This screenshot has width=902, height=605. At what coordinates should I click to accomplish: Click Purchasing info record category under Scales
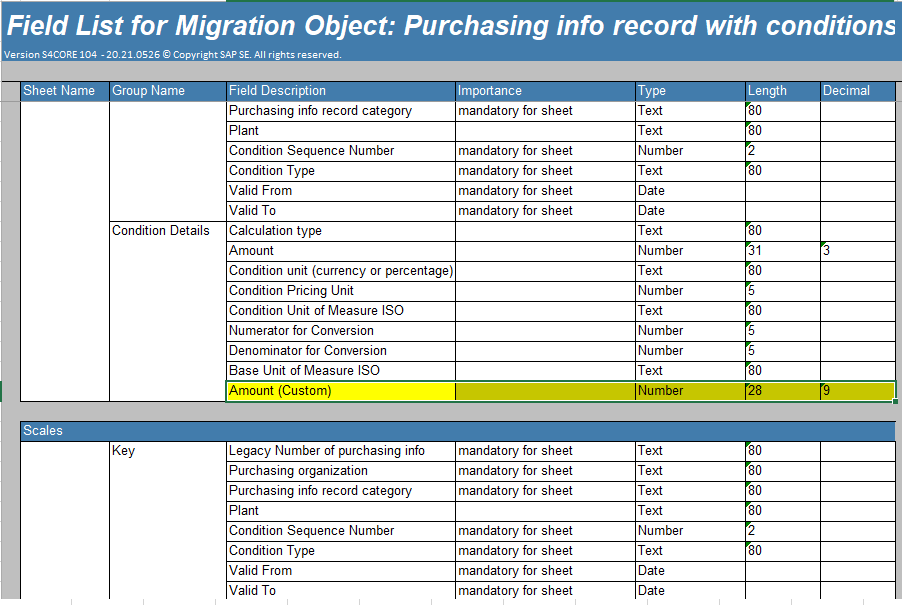pyautogui.click(x=341, y=491)
